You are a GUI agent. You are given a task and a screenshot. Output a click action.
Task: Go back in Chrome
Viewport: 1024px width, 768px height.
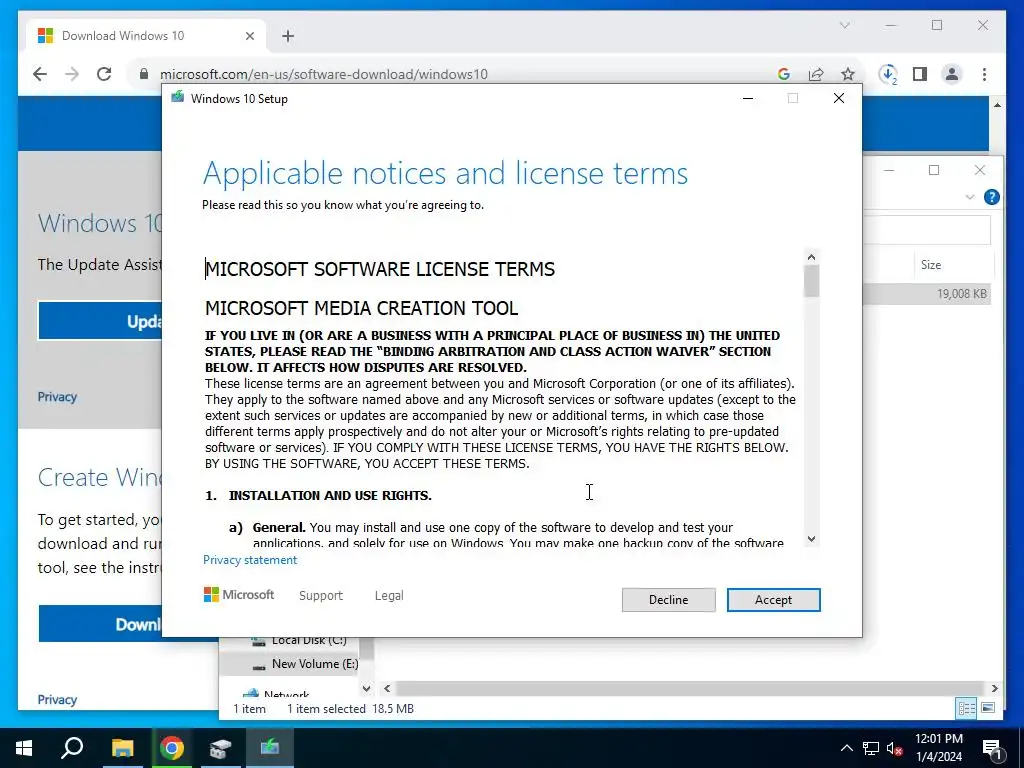tap(40, 74)
